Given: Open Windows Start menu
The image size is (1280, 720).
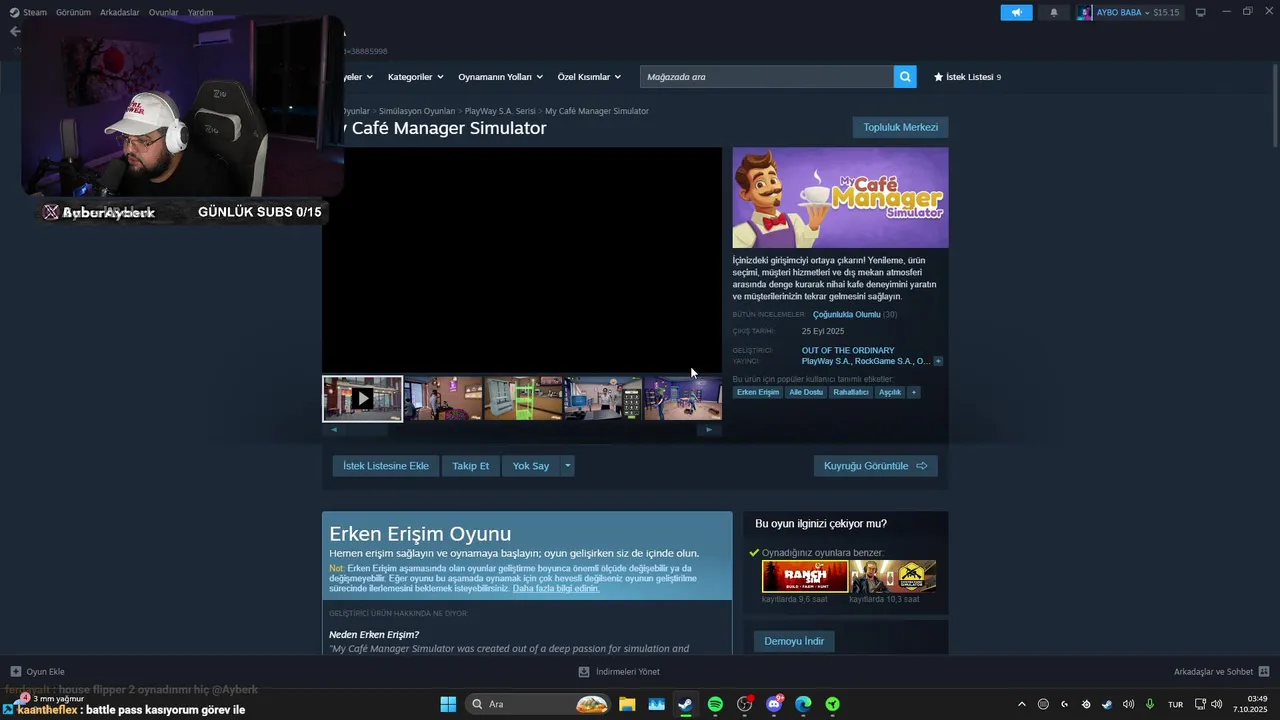Looking at the screenshot, I should pyautogui.click(x=448, y=704).
